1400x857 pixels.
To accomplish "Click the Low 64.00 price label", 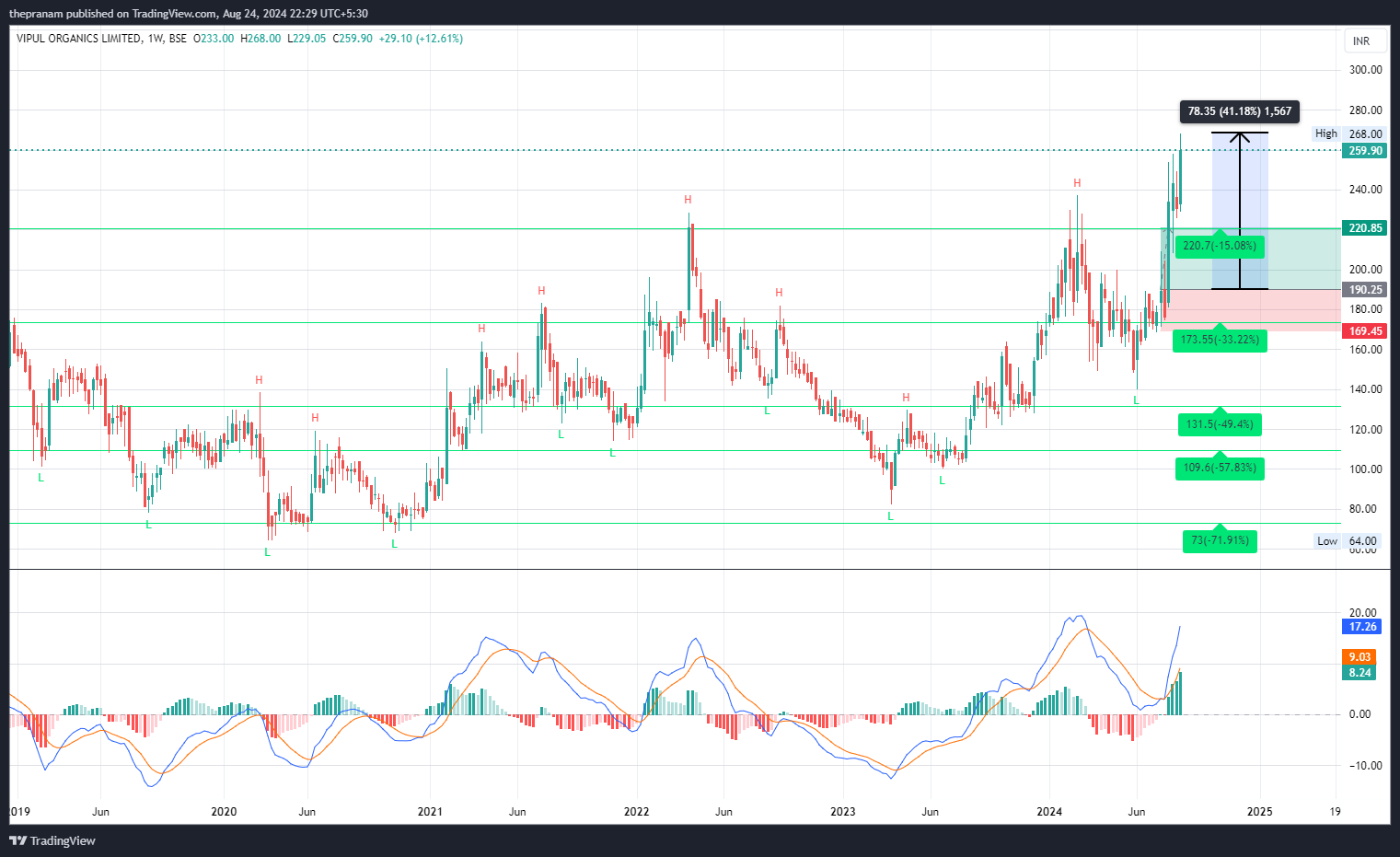I will (1348, 541).
